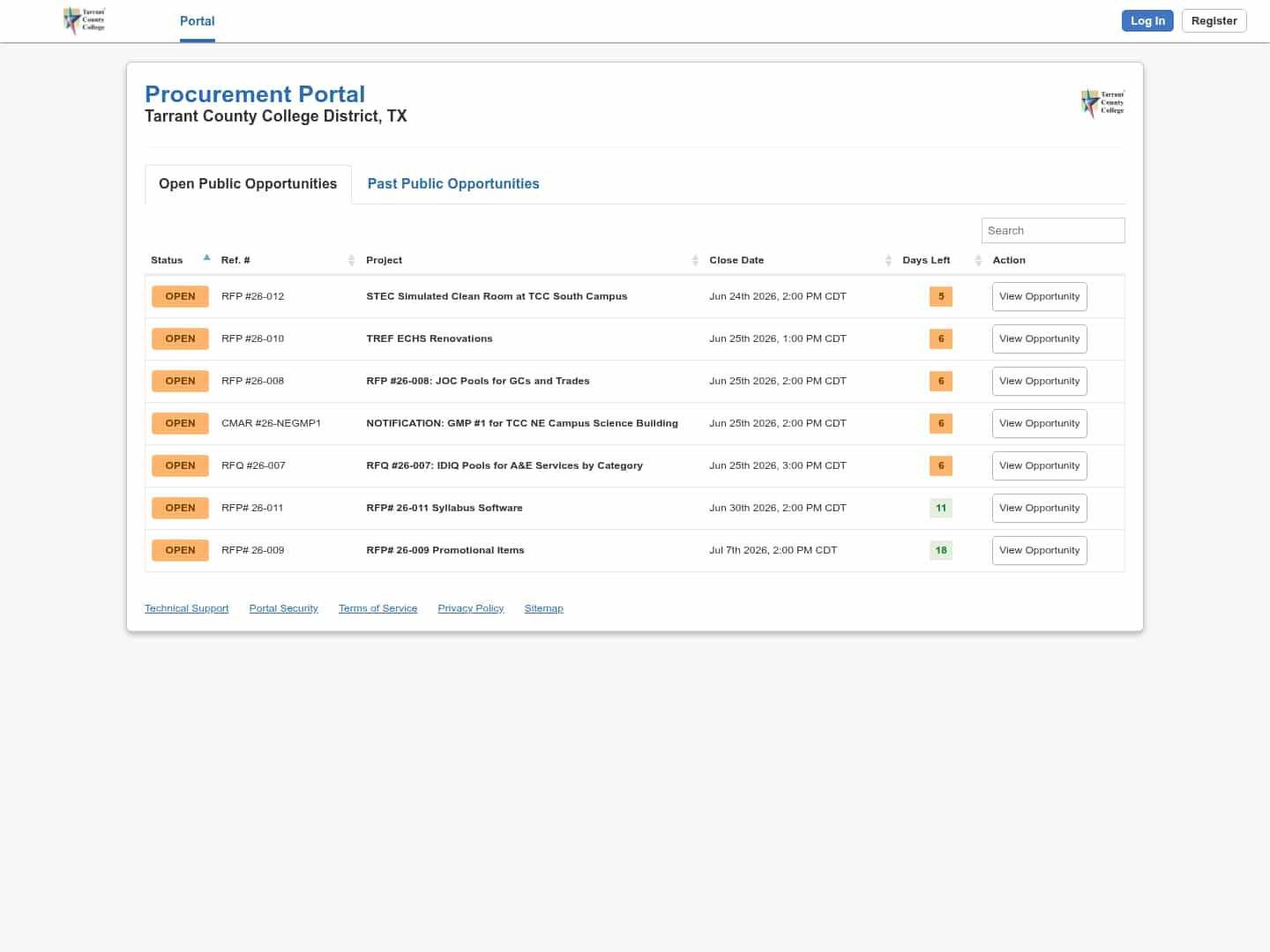Click close date Jun 30th 2026, 2:00 PM CDT

778,509
